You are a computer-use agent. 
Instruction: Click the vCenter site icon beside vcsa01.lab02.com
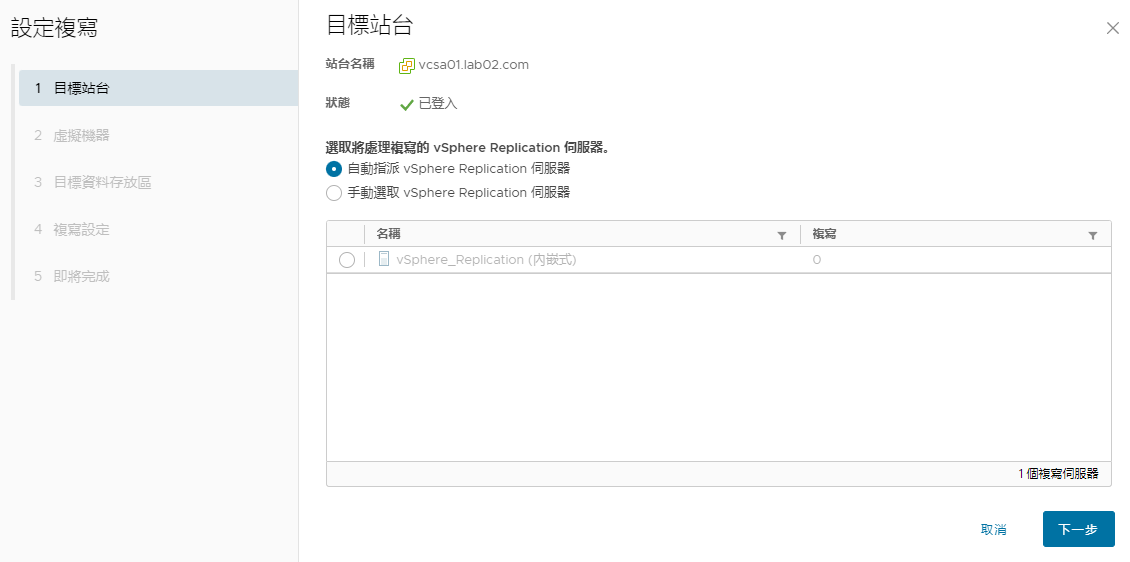[x=407, y=66]
